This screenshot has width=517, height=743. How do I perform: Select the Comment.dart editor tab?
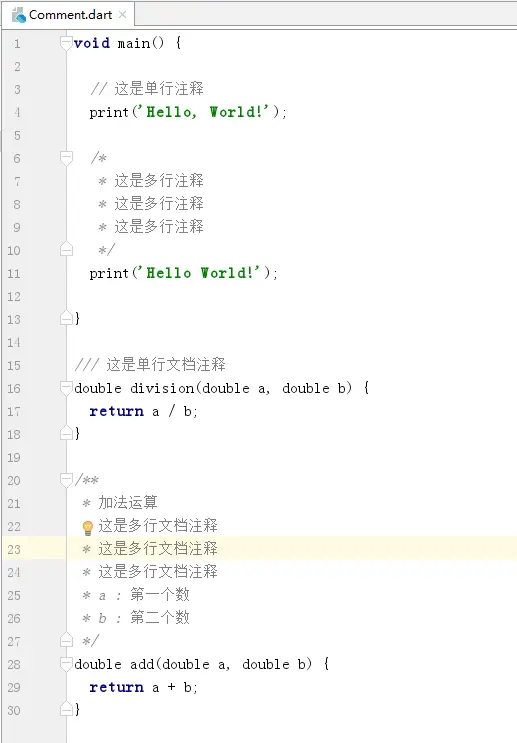coord(68,15)
